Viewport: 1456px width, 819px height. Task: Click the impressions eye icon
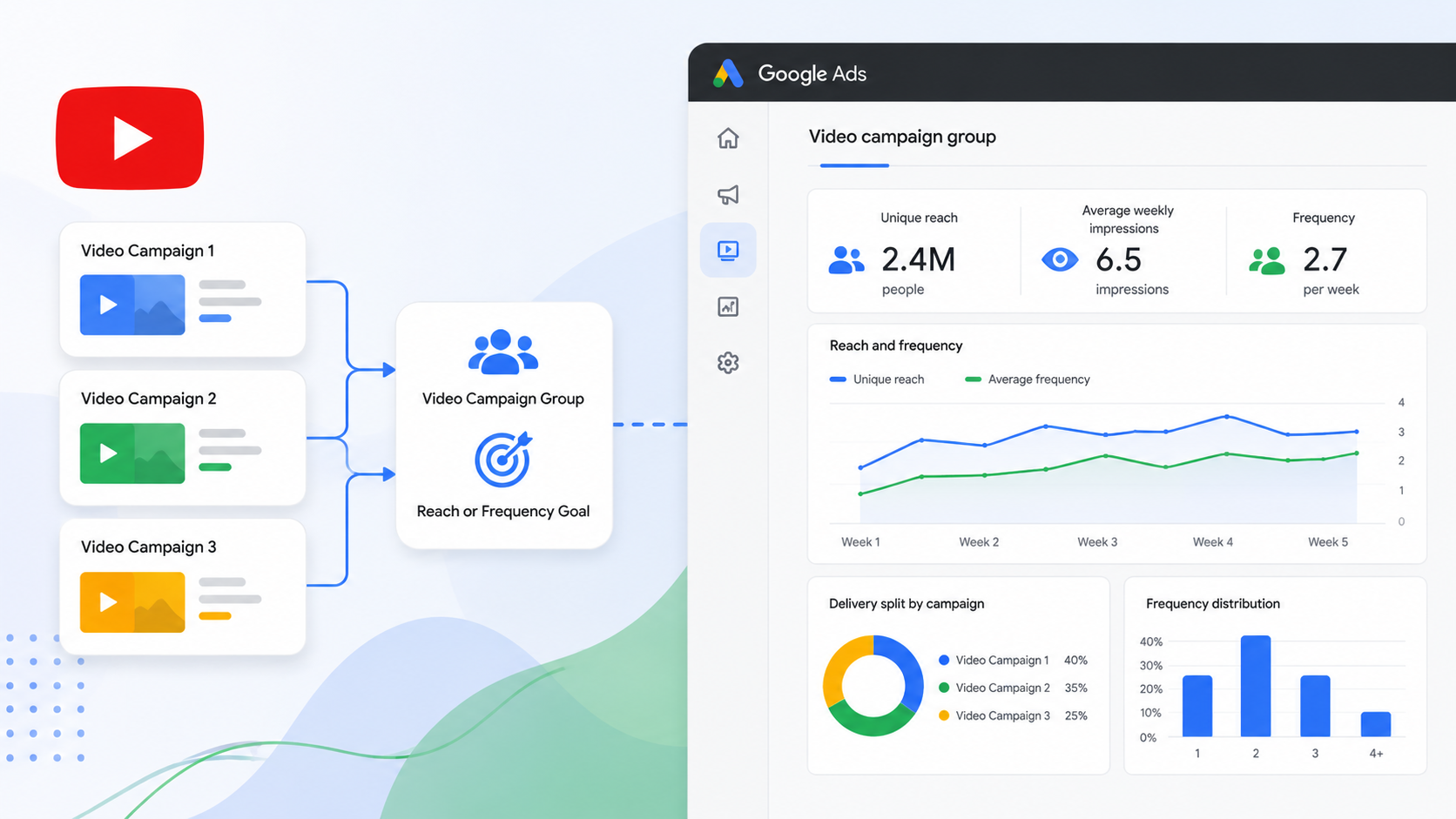1060,259
